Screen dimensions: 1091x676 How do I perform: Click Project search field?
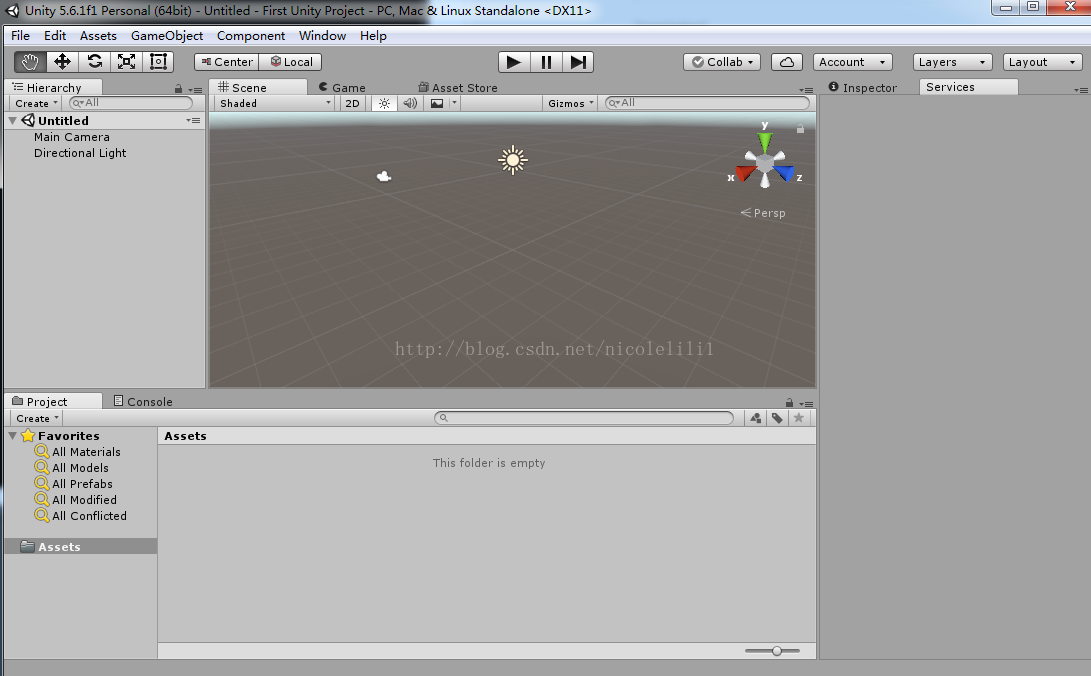coord(584,418)
